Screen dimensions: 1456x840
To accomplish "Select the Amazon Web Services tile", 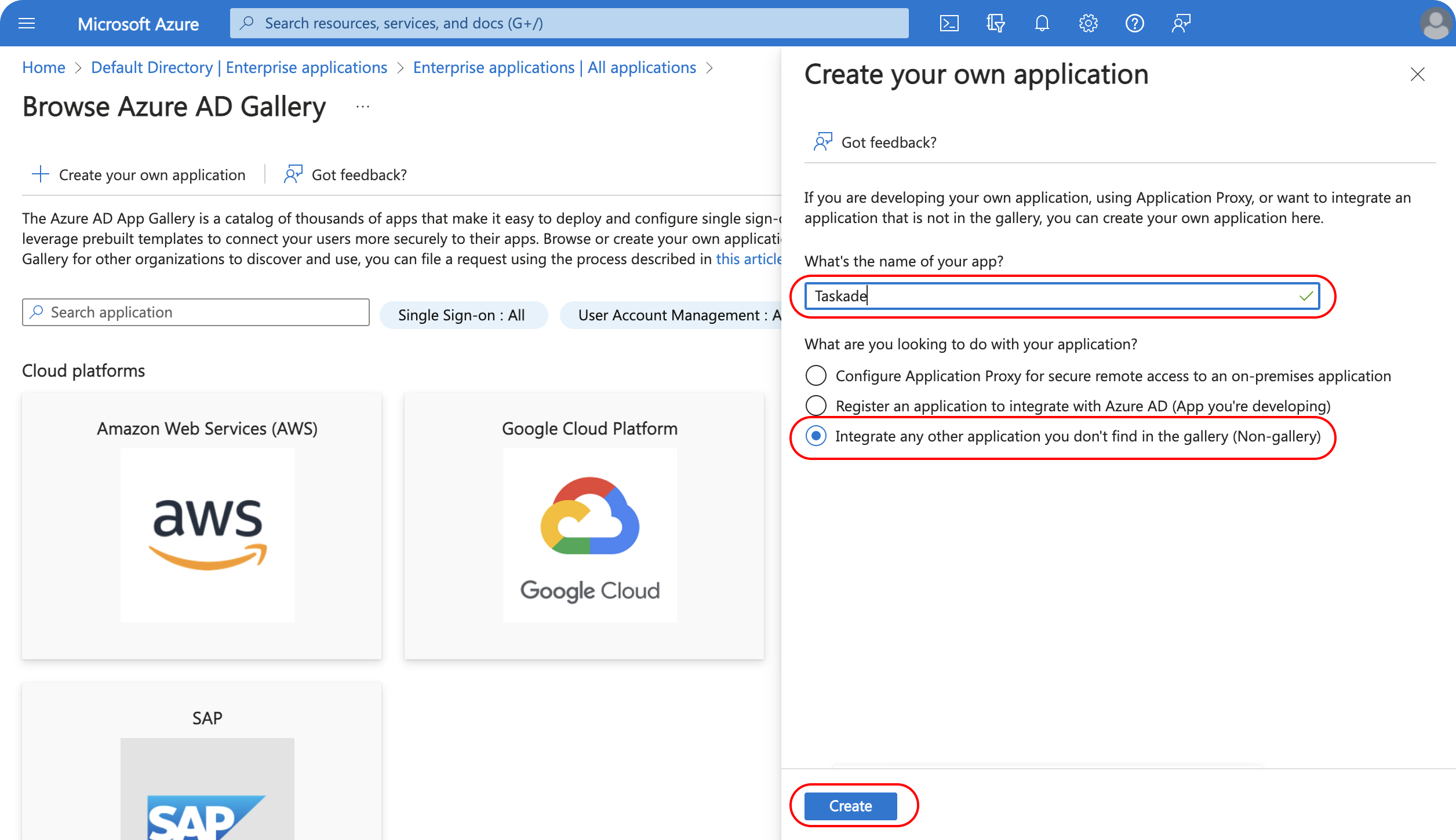I will (202, 525).
